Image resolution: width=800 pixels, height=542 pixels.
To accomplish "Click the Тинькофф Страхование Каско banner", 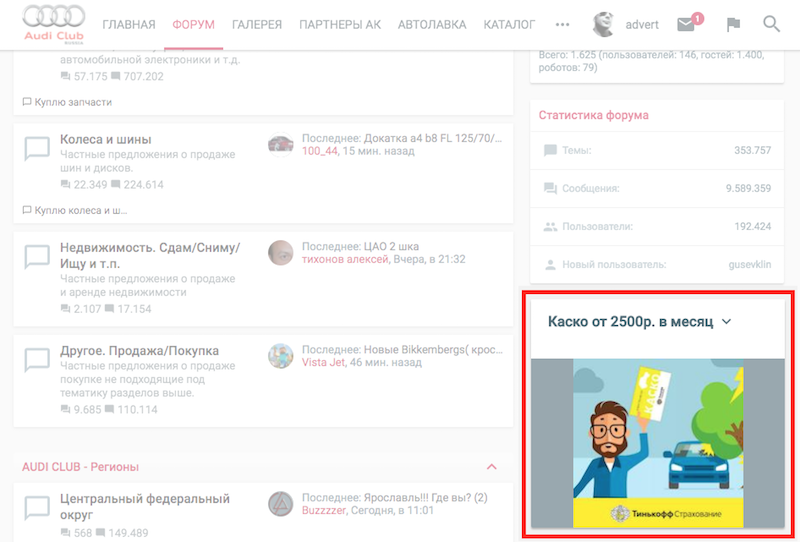I will point(658,443).
